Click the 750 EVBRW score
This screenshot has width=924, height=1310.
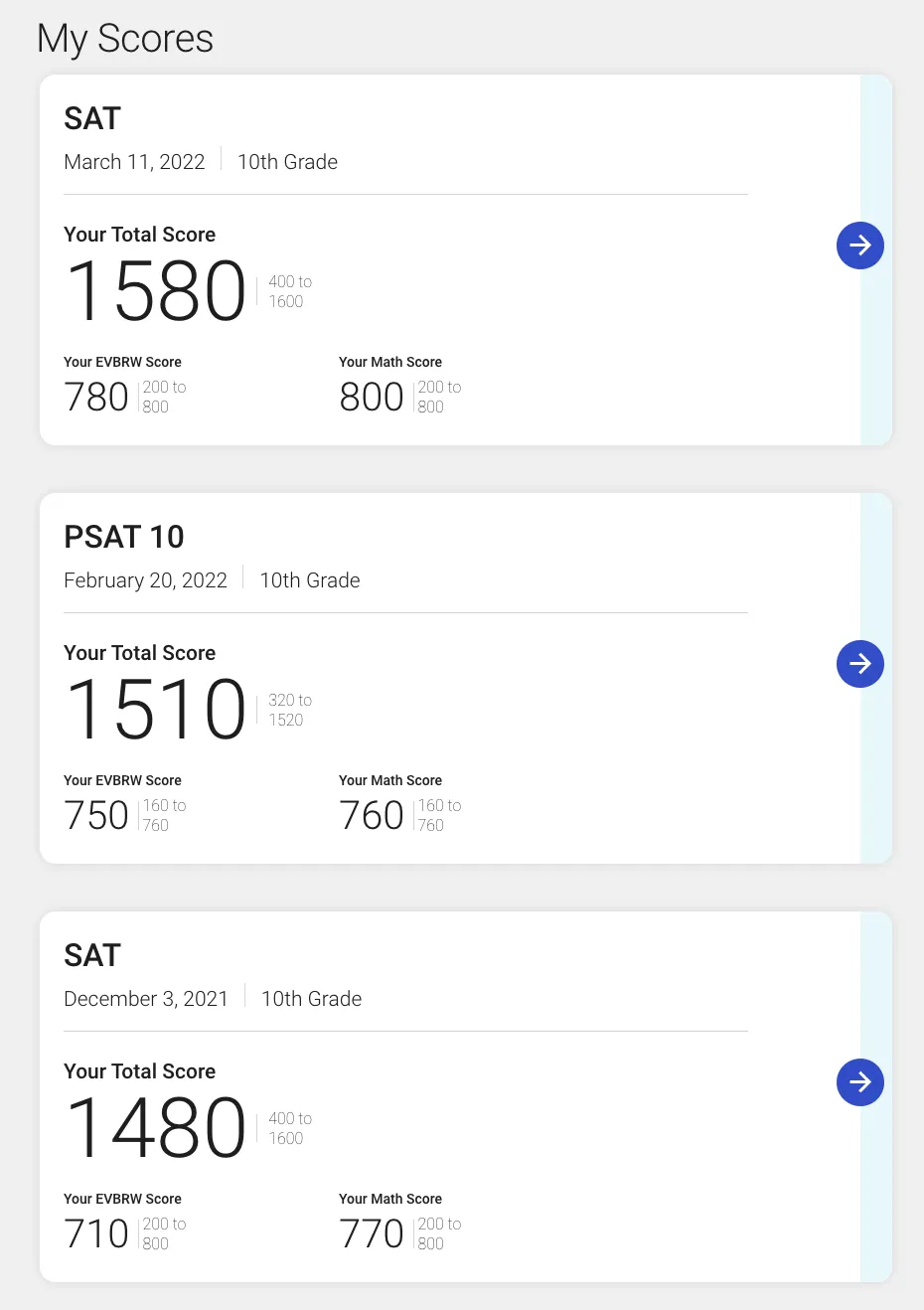pyautogui.click(x=96, y=816)
